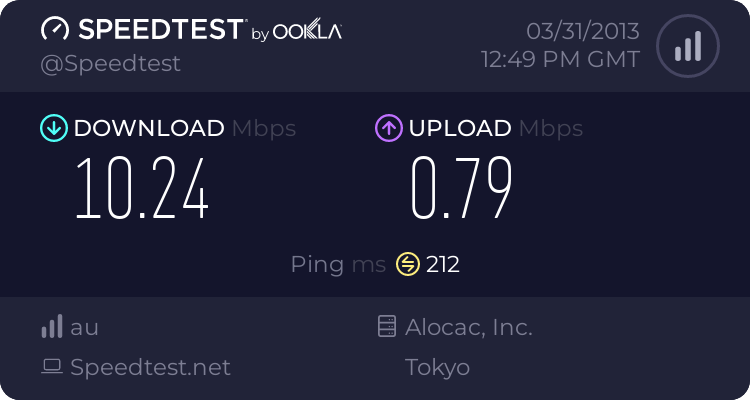This screenshot has height=400, width=750.
Task: Click the 212 ping value
Action: click(443, 264)
